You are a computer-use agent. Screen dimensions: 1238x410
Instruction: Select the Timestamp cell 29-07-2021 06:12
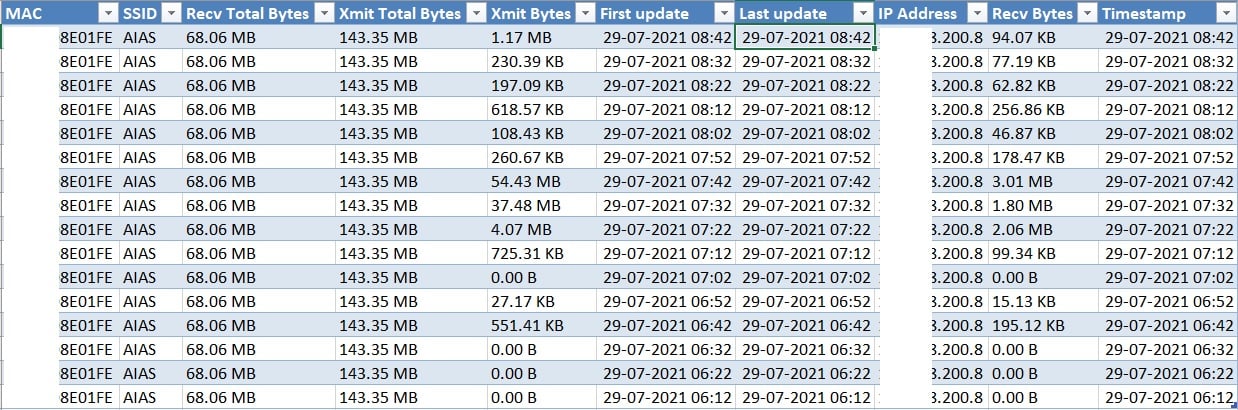[x=1168, y=397]
